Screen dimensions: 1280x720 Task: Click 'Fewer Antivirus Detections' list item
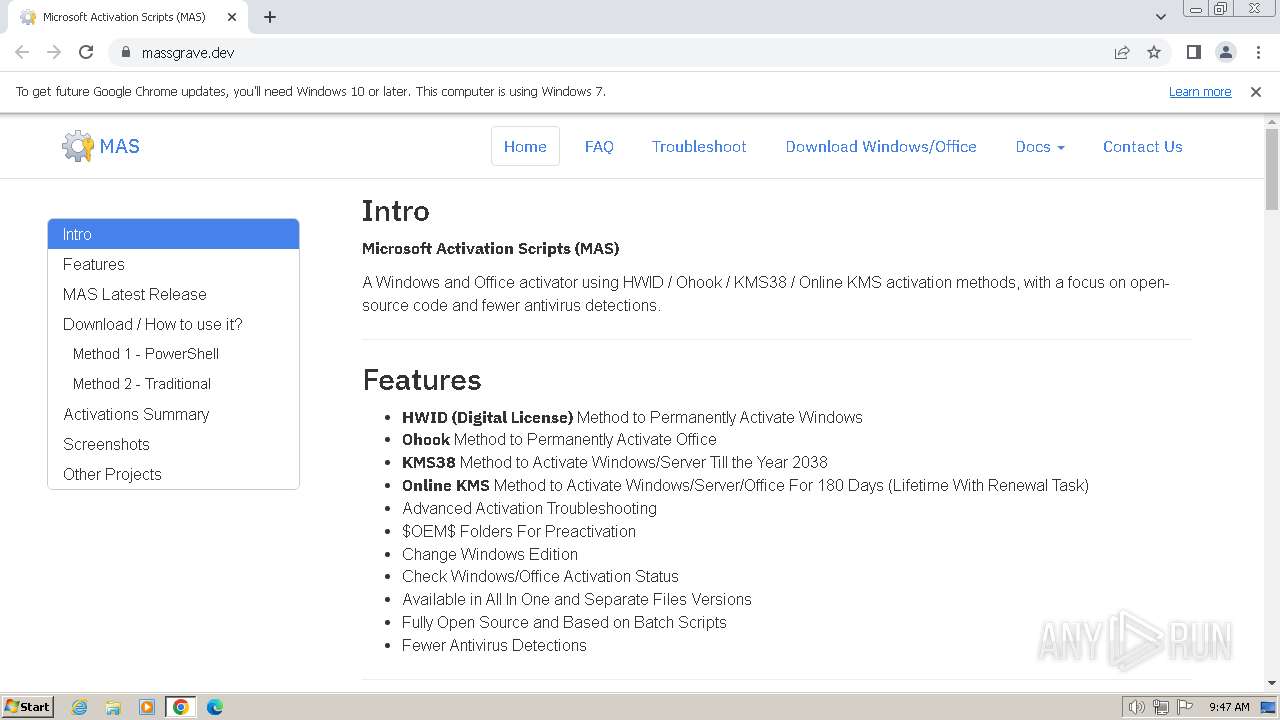pos(494,645)
